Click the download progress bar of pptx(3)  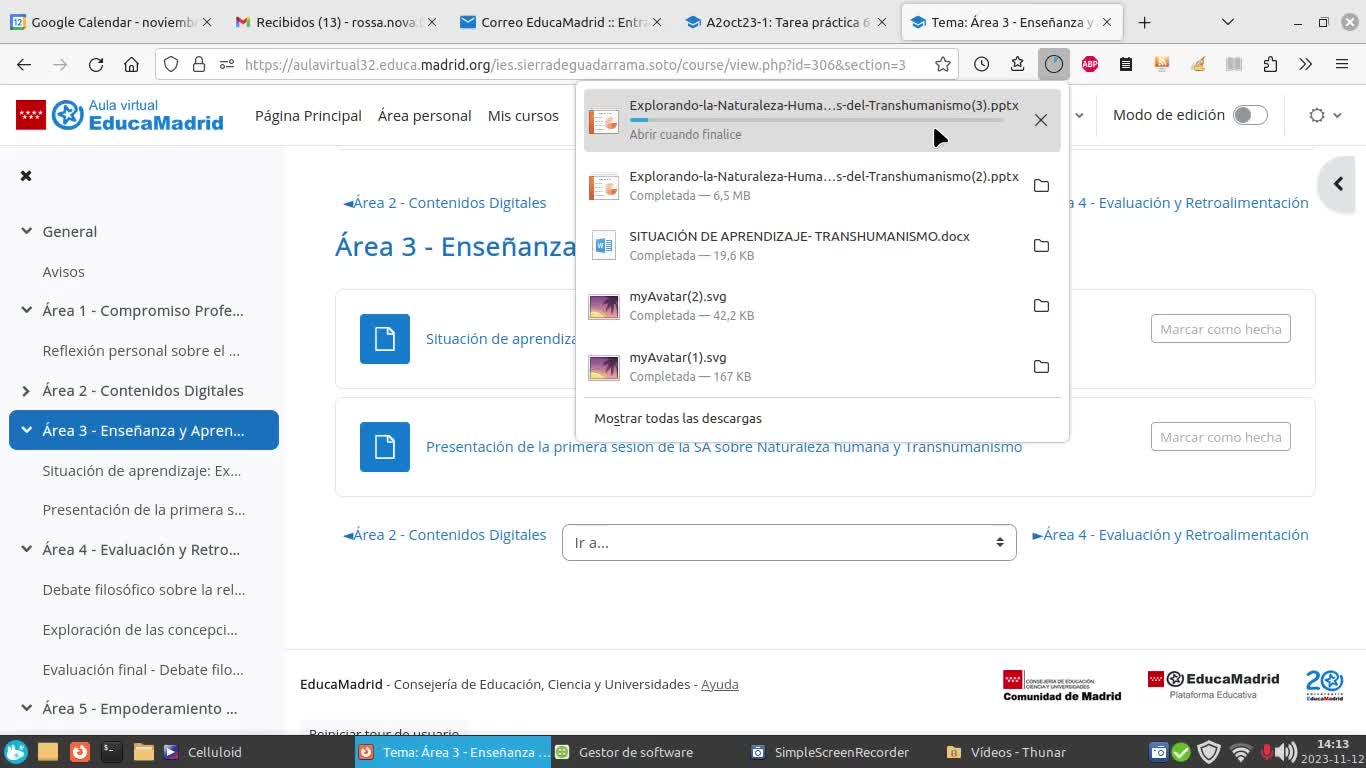click(816, 120)
